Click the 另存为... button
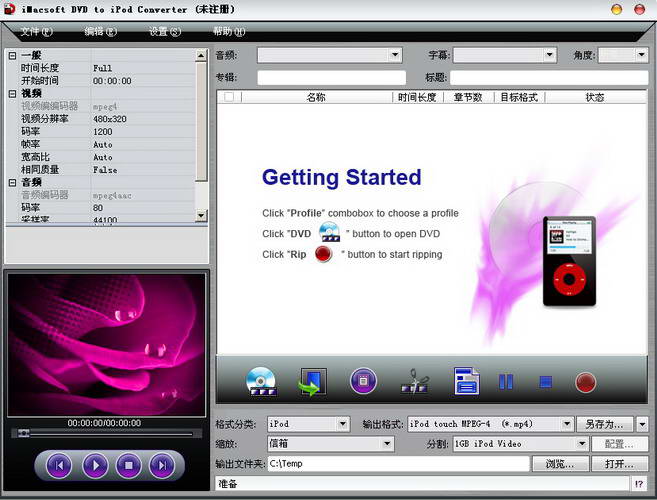Image resolution: width=657 pixels, height=500 pixels. [604, 424]
